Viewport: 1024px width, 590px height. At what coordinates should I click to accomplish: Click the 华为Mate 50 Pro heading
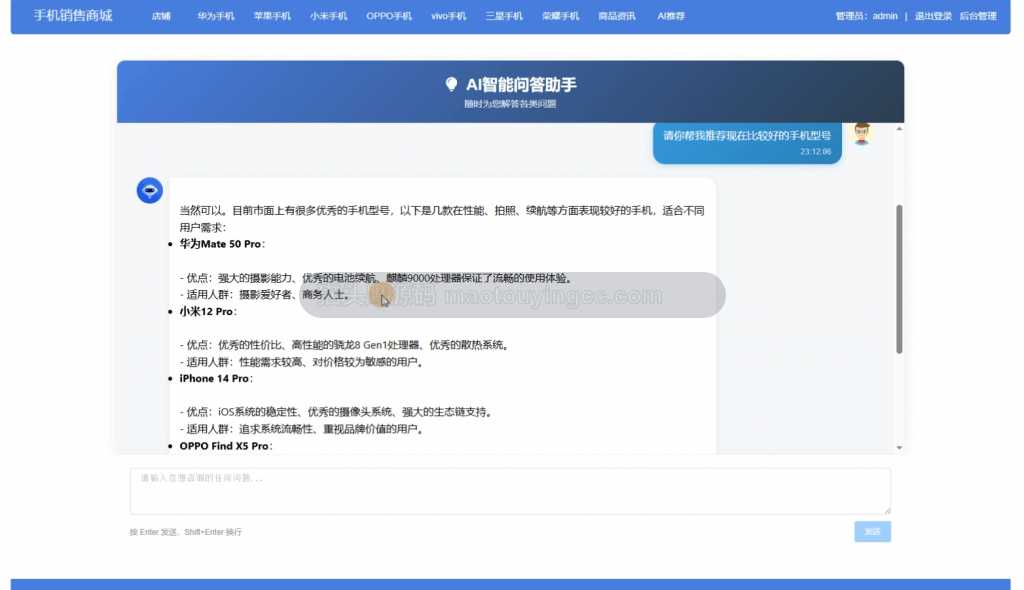click(x=222, y=244)
